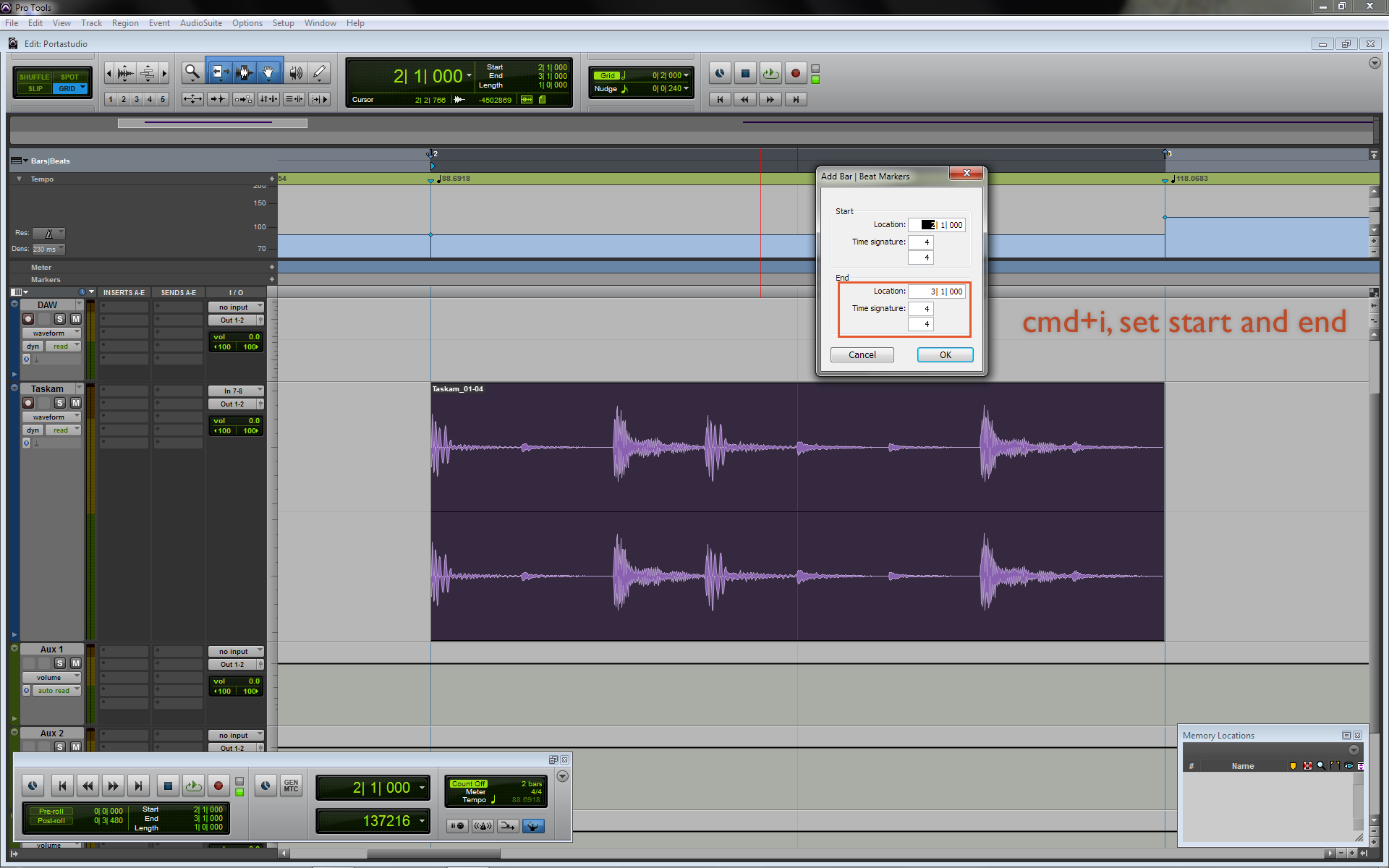Click Go to End in Transport window
The width and height of the screenshot is (1389, 868).
point(138,786)
